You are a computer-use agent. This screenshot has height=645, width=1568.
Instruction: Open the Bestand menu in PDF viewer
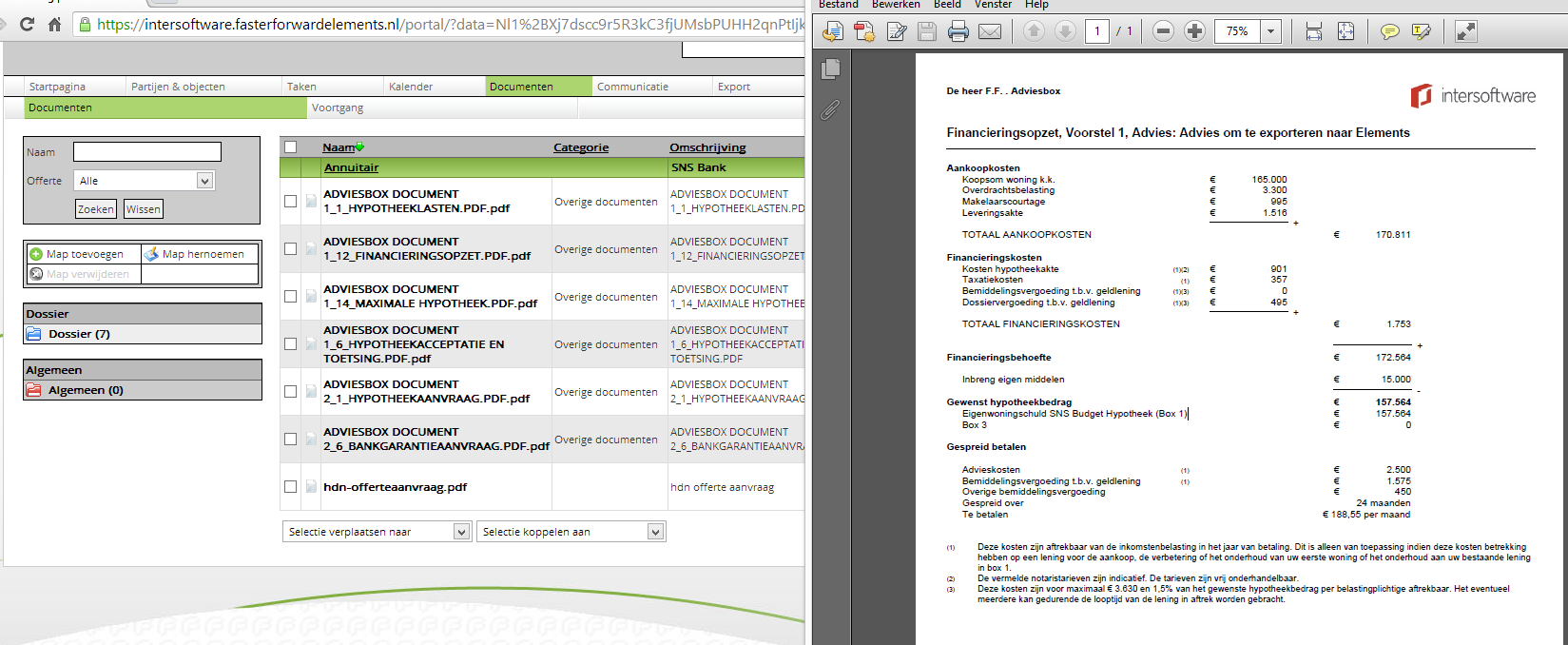point(839,5)
